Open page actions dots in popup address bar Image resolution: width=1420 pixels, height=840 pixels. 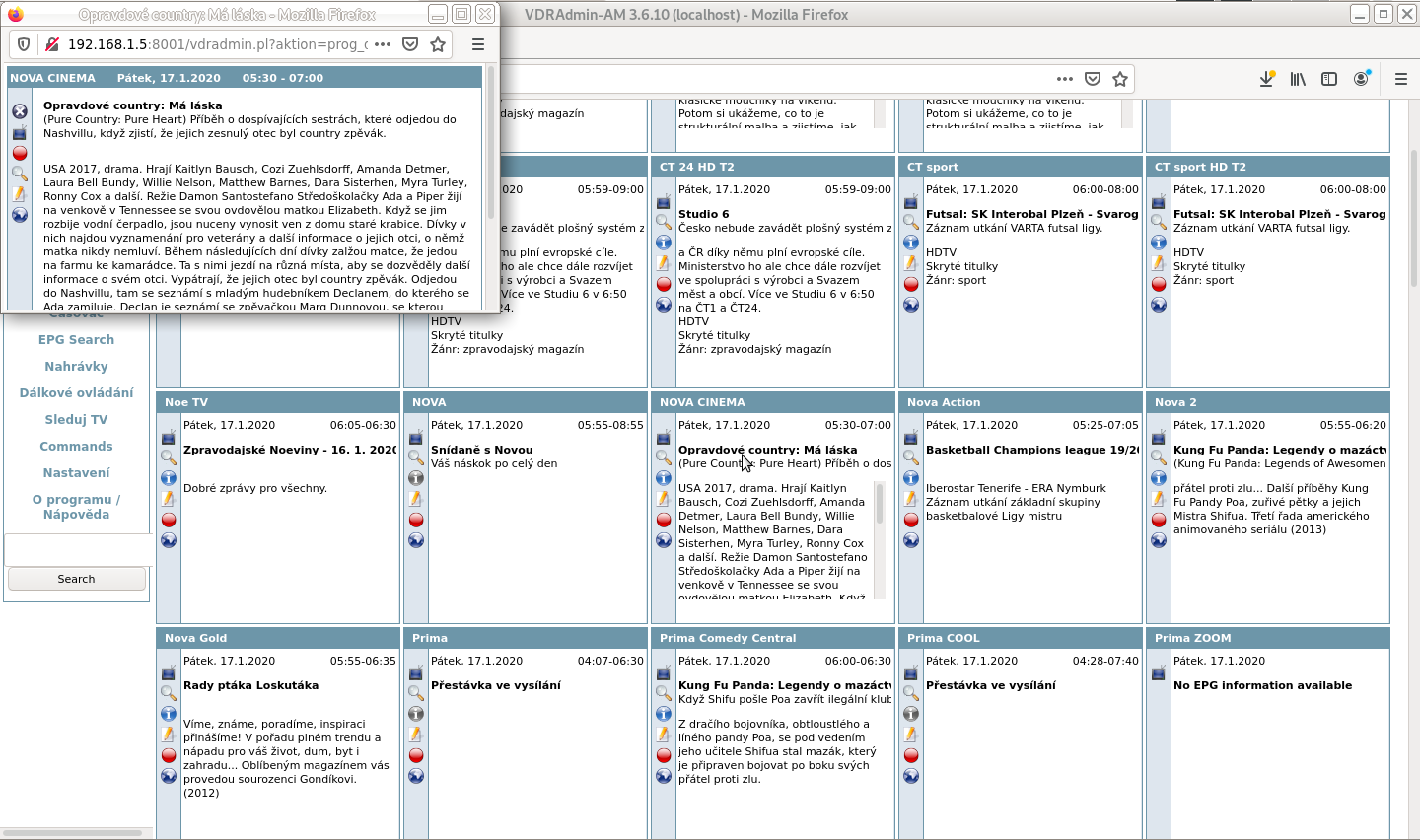(383, 44)
